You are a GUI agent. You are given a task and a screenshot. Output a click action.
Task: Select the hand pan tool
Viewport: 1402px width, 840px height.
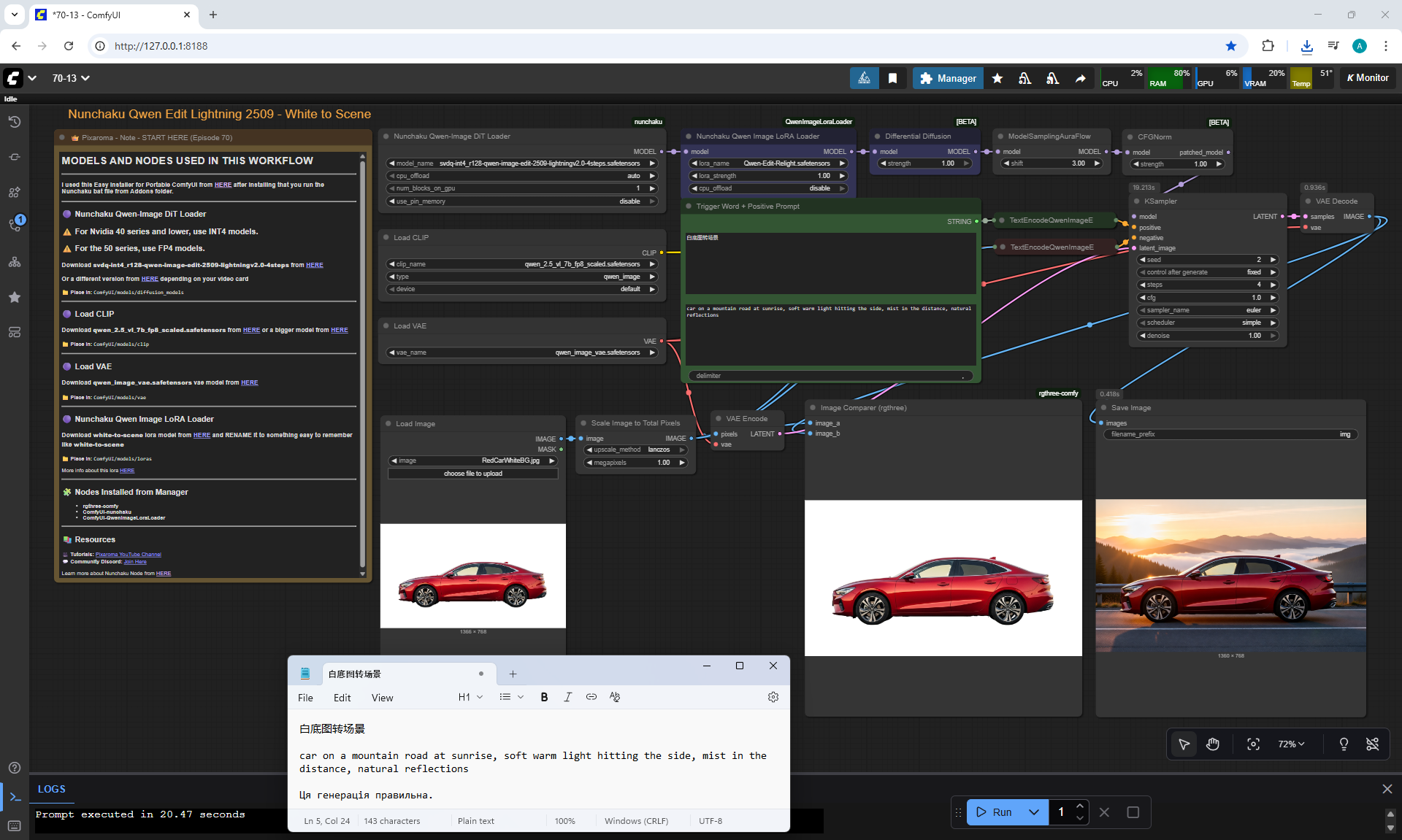point(1213,744)
